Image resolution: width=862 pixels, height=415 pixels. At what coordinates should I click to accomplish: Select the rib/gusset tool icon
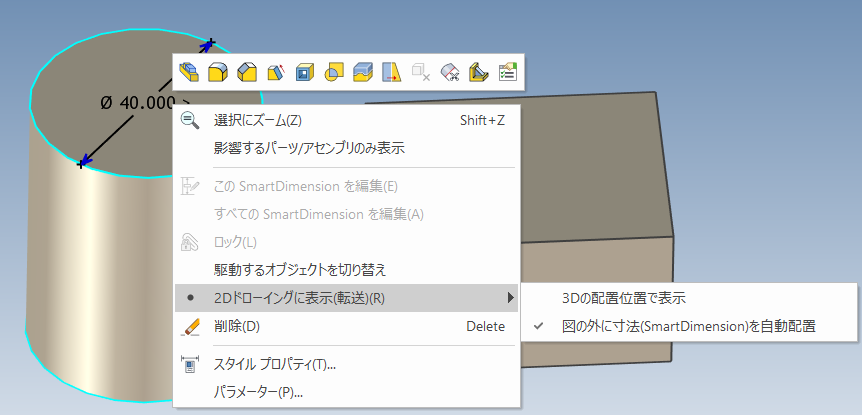point(479,72)
